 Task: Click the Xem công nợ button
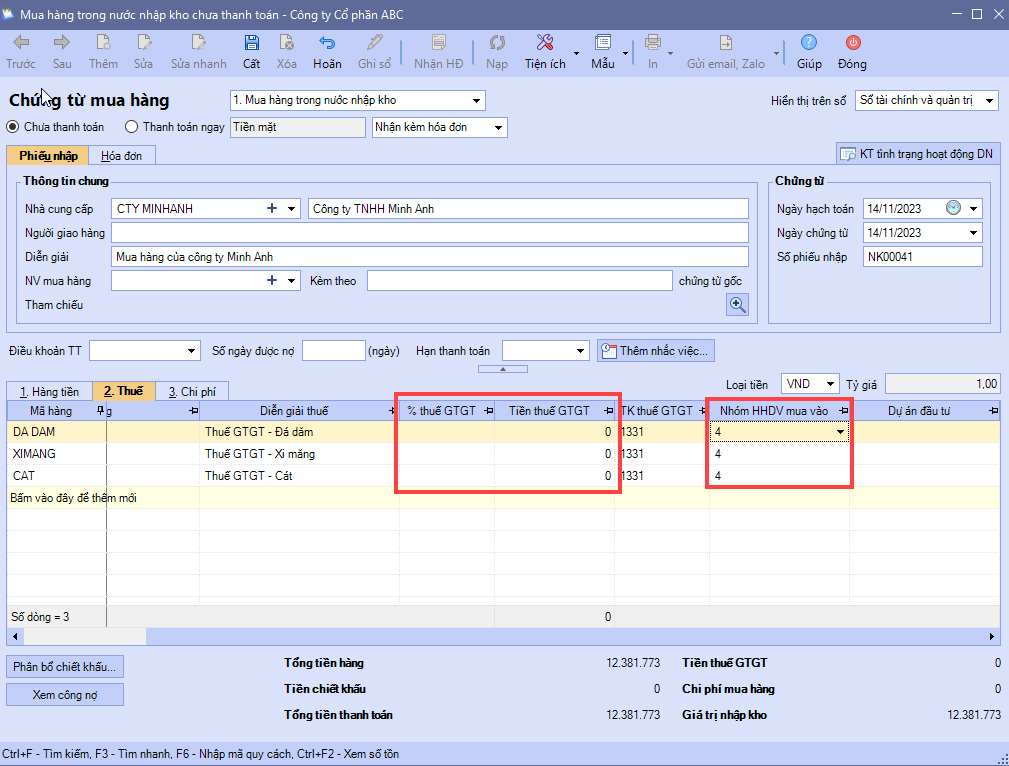click(65, 694)
